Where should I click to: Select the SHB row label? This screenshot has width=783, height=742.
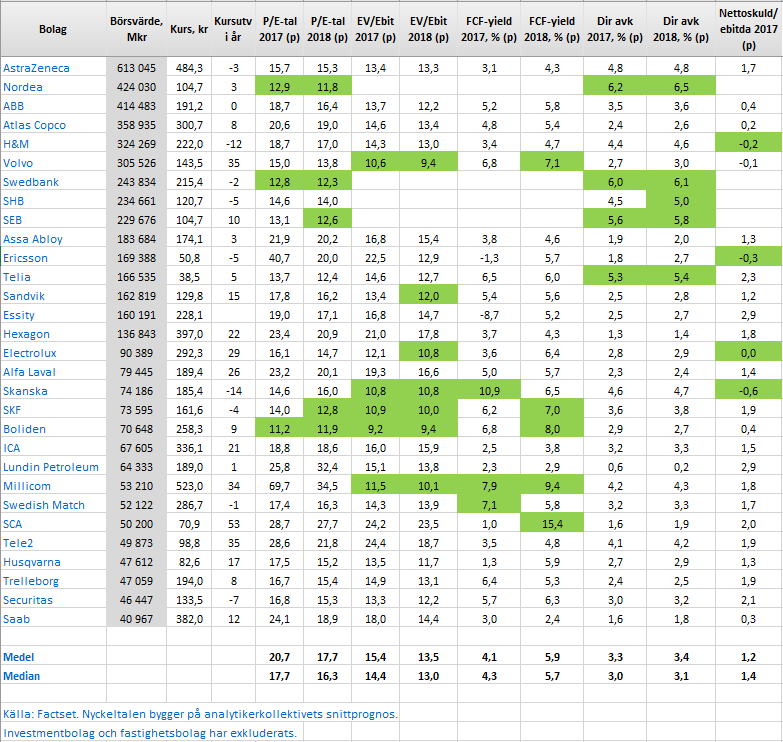[13, 201]
